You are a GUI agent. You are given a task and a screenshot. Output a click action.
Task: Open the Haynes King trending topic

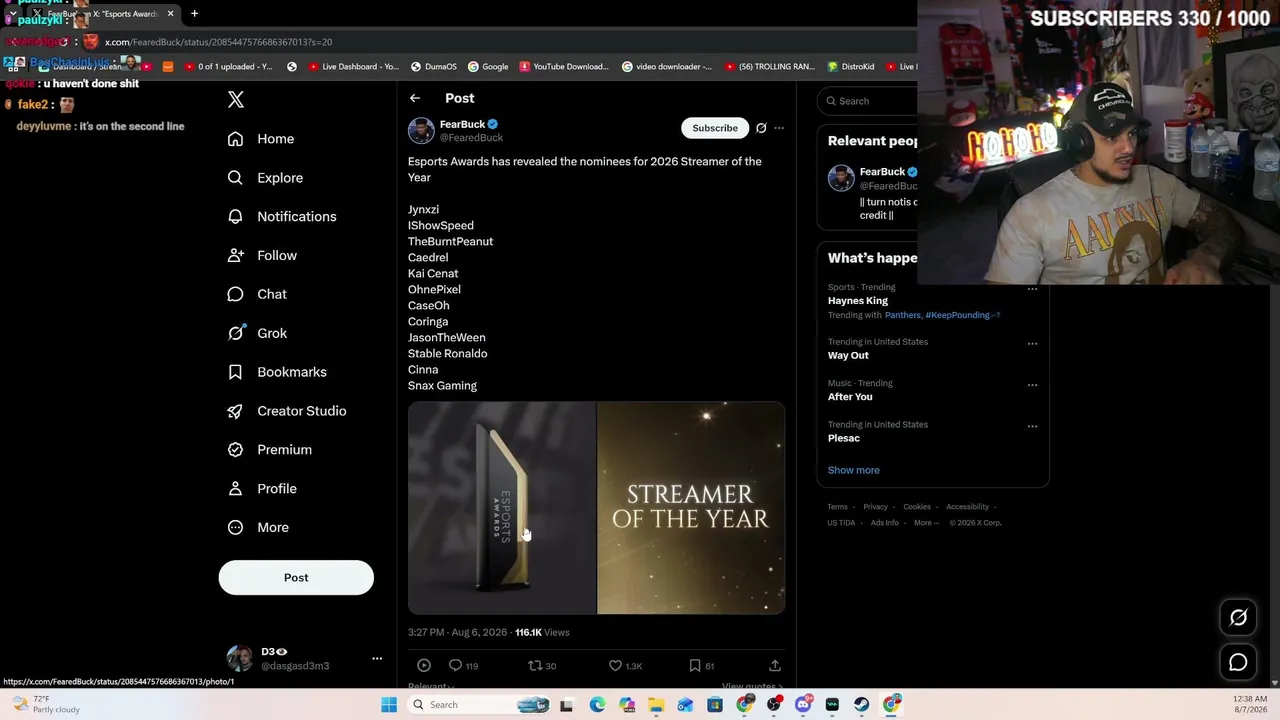pos(858,301)
